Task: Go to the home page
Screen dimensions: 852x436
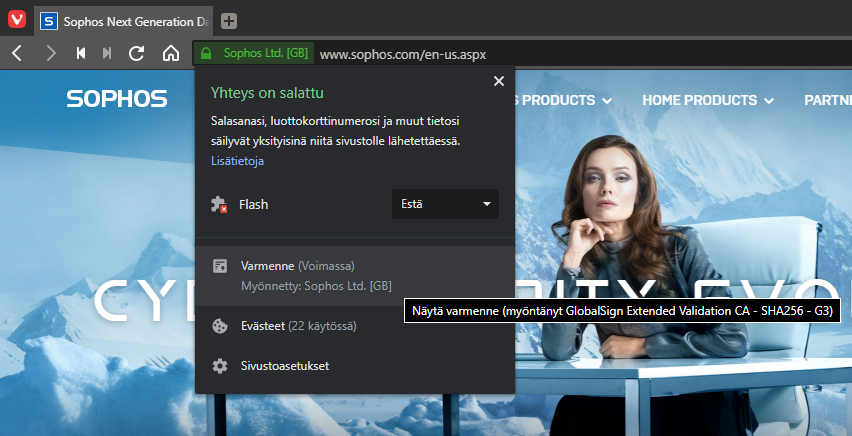Action: (x=171, y=53)
